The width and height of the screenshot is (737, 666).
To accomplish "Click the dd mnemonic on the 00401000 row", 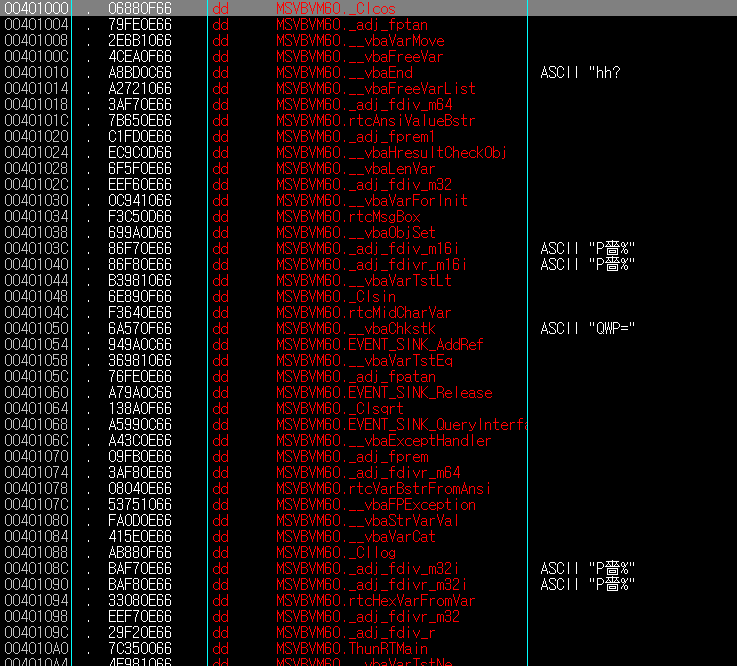I will [220, 8].
